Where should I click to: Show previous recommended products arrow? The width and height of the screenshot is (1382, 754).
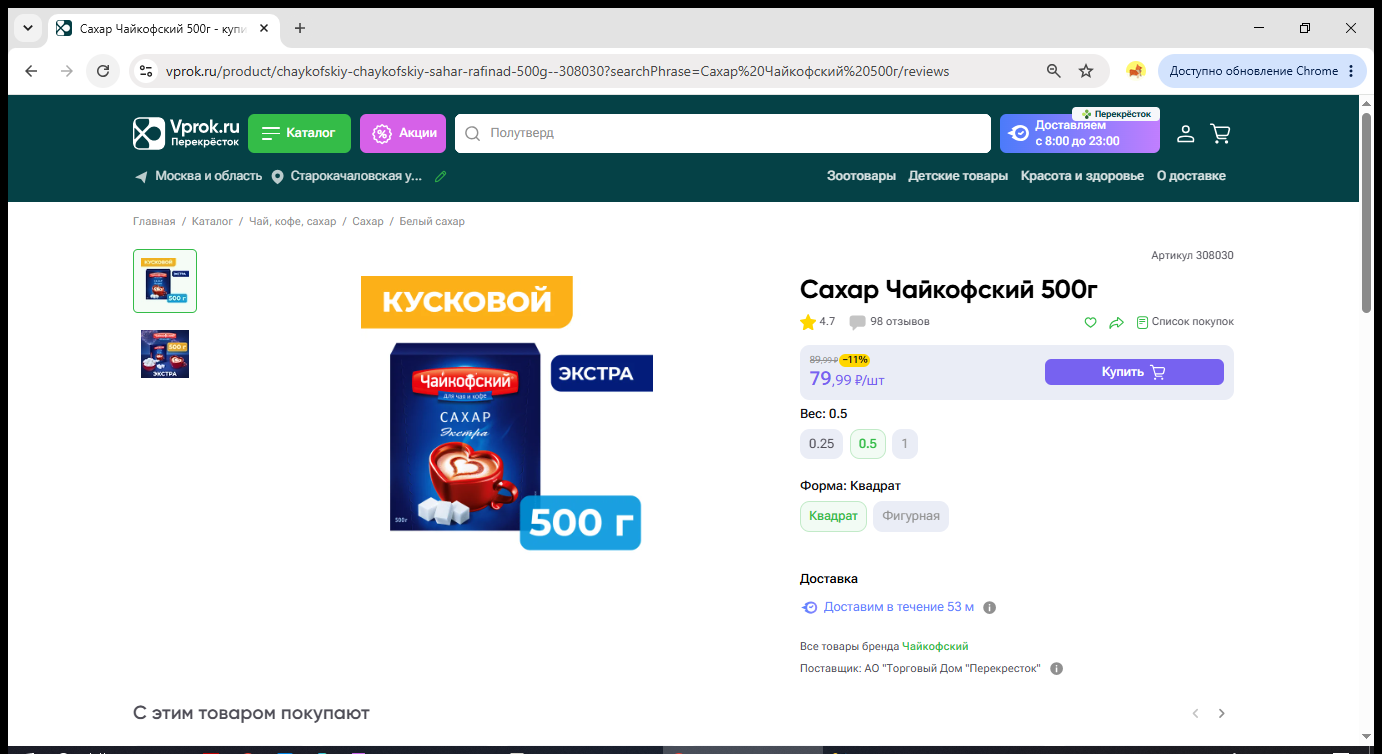1195,713
